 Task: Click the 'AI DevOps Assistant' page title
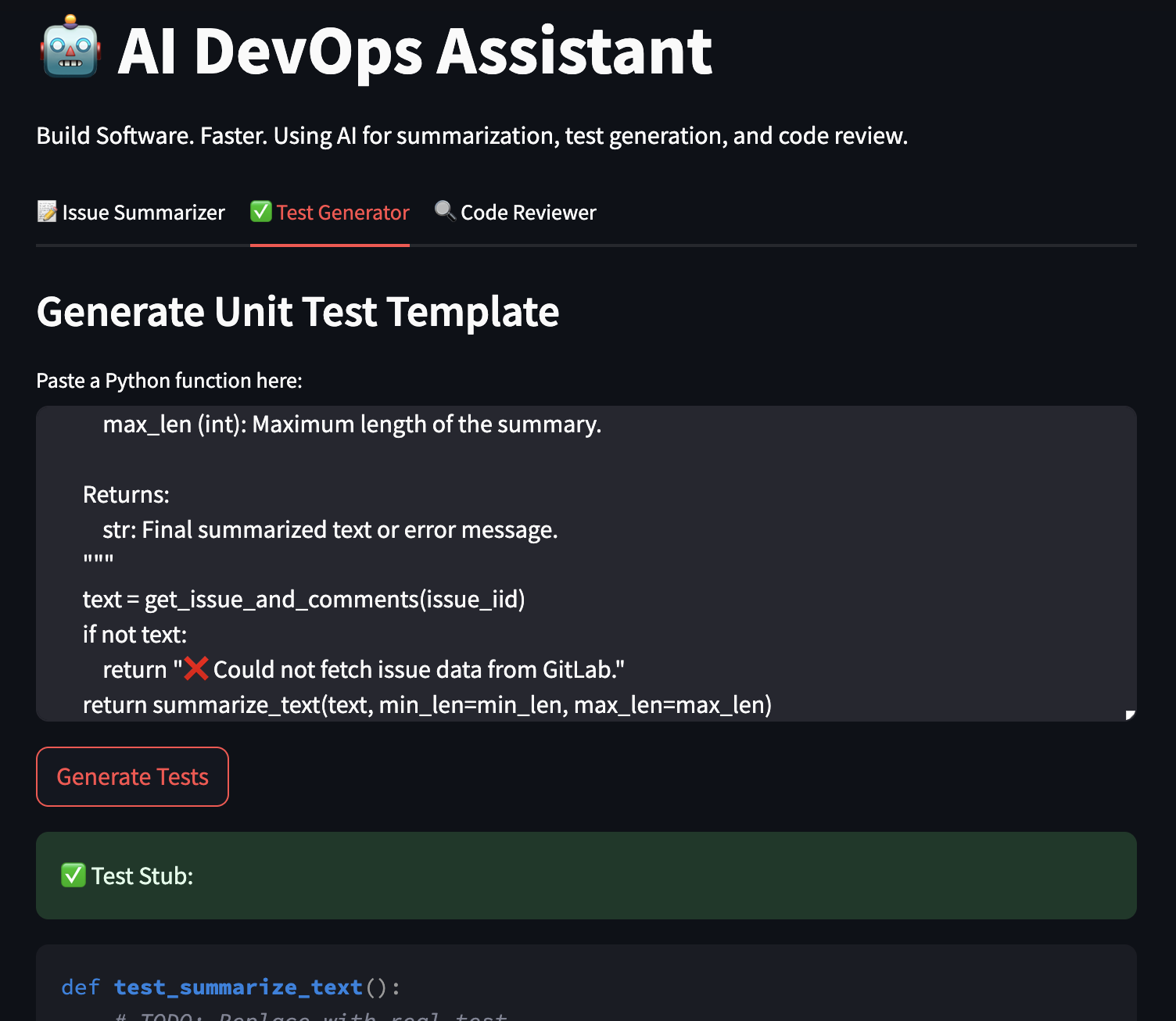[414, 52]
